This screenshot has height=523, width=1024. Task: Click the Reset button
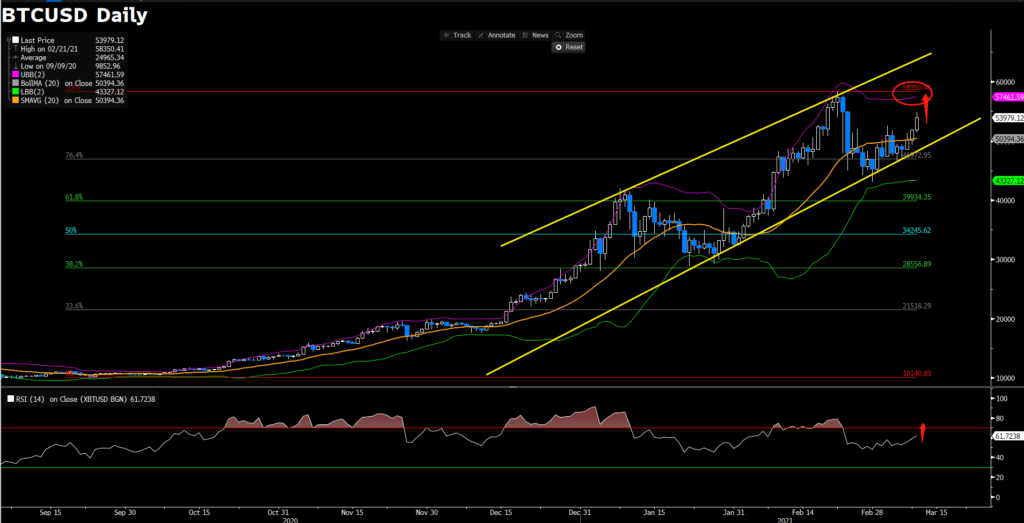[x=569, y=47]
